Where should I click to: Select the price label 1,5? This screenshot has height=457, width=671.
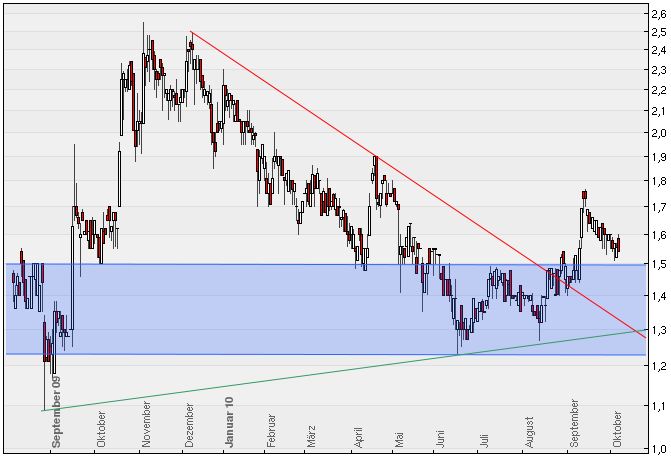tap(659, 264)
